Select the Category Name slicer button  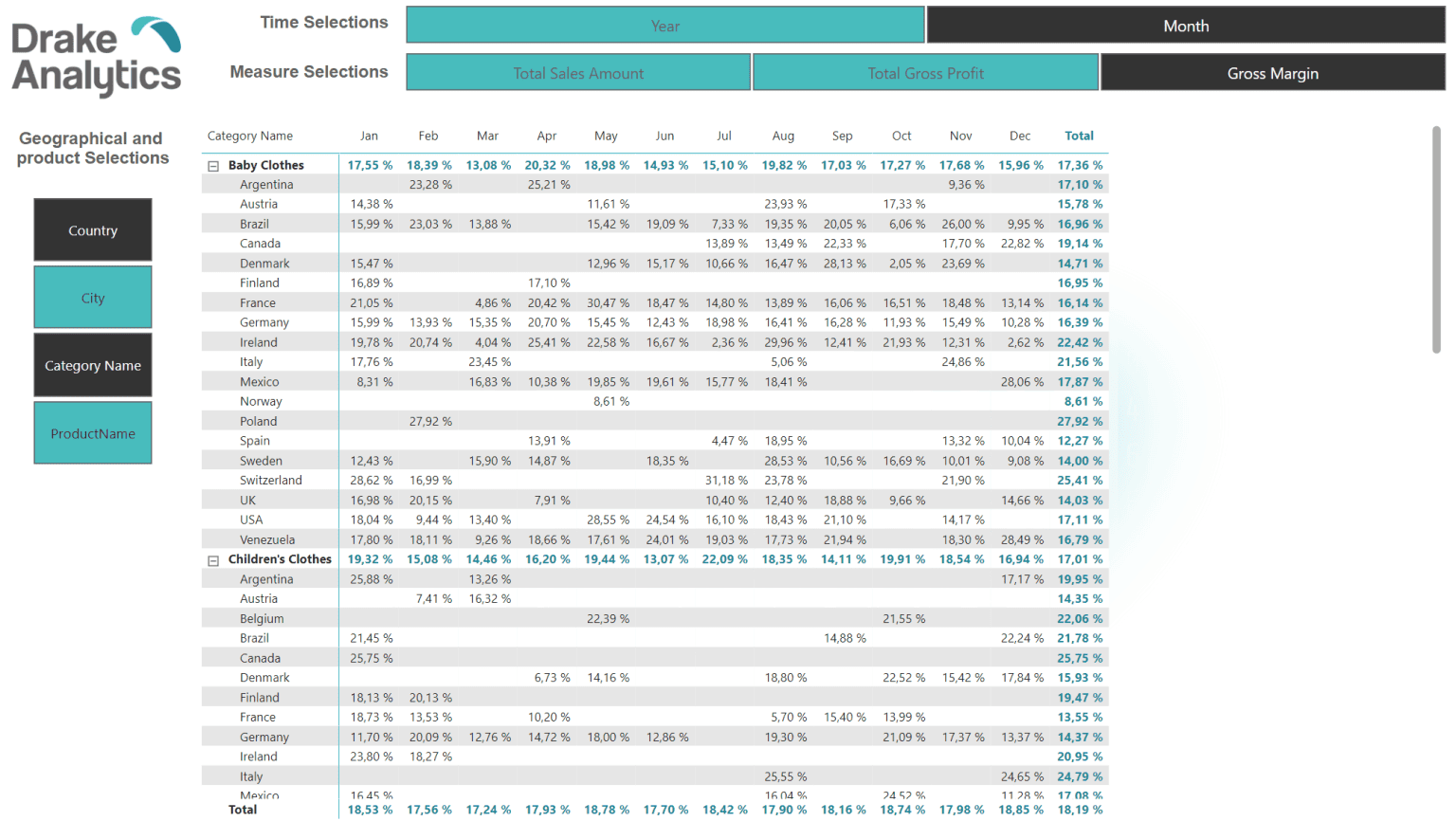point(92,365)
